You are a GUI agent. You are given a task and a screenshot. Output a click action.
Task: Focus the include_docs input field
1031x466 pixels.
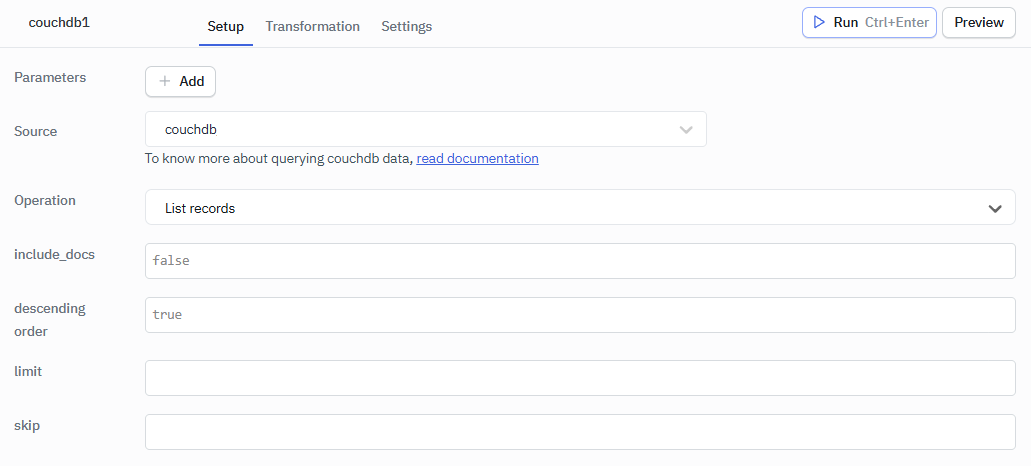pyautogui.click(x=580, y=261)
